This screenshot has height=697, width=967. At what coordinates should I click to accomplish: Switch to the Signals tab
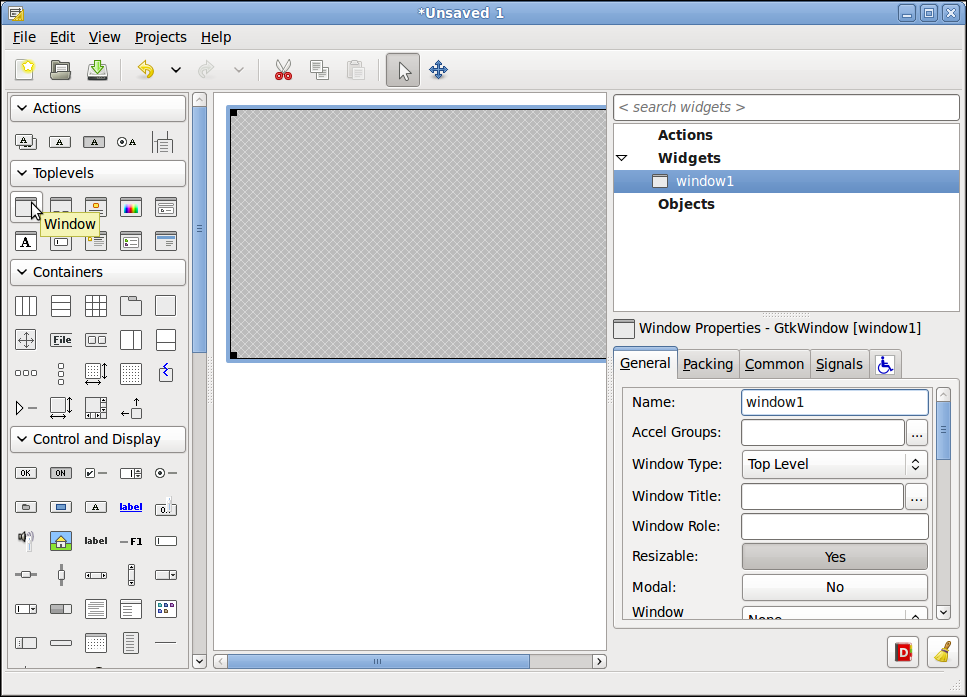pos(839,365)
